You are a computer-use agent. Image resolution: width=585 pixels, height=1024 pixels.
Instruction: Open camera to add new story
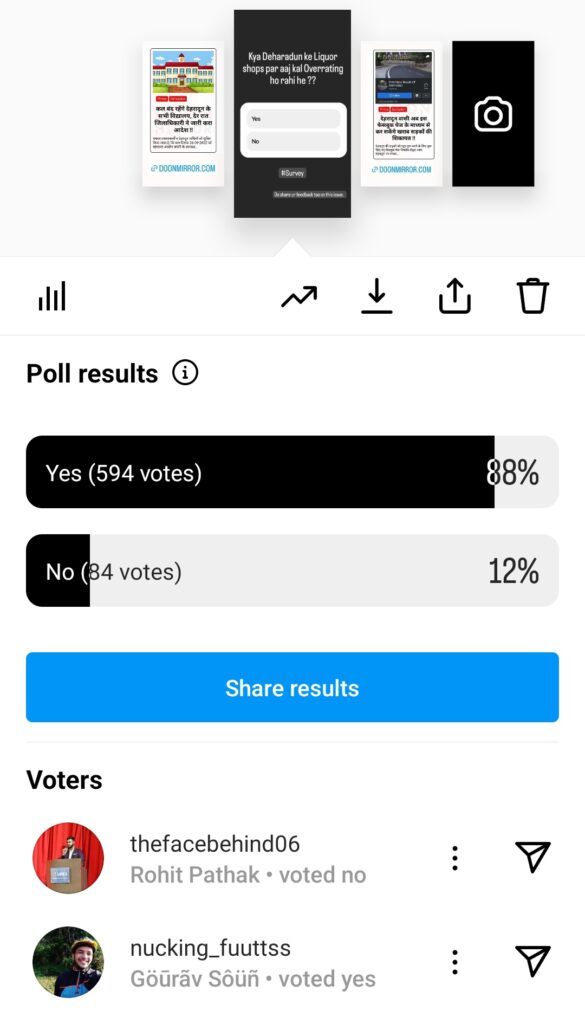coord(493,114)
